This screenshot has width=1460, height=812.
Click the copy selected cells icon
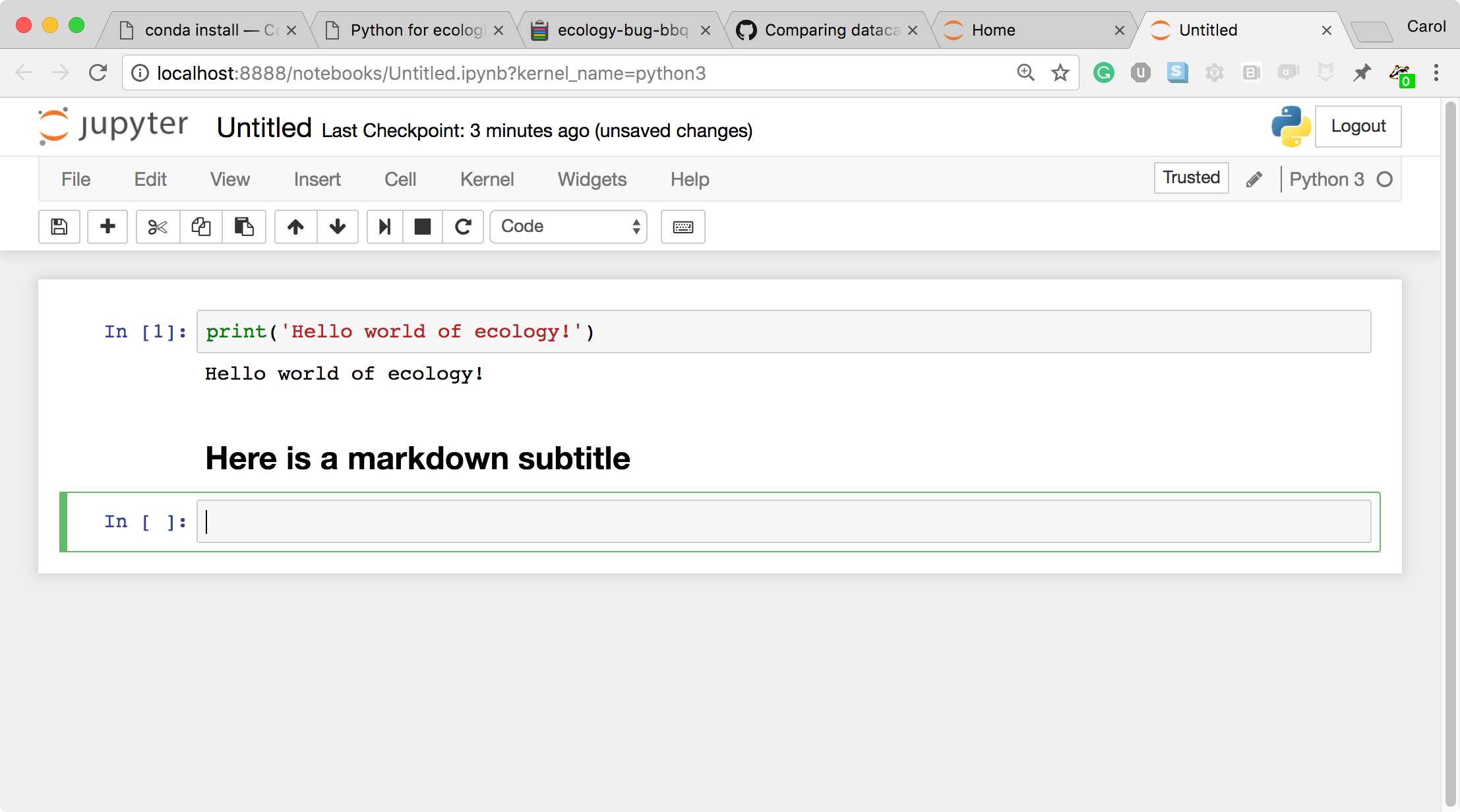click(x=200, y=225)
